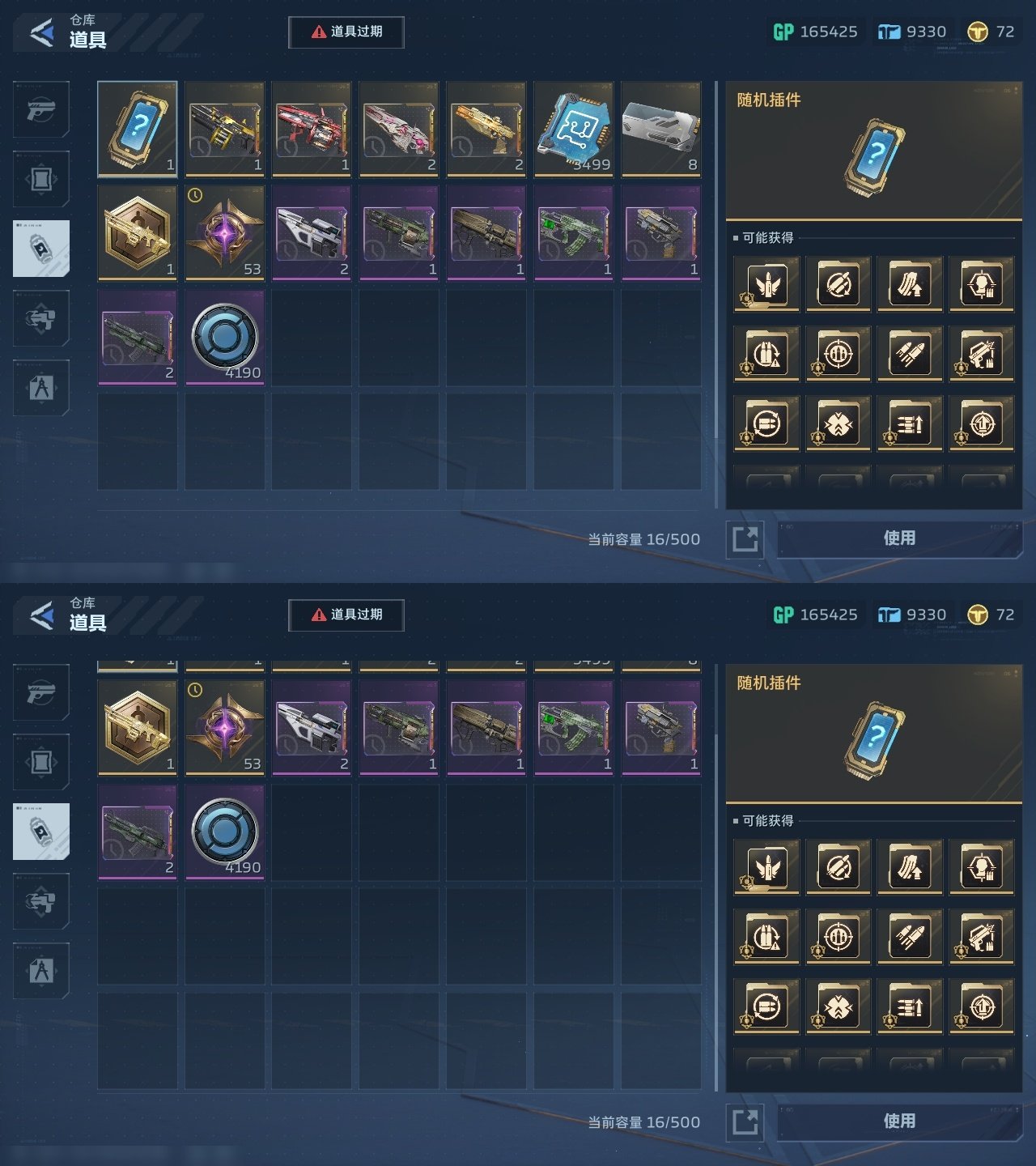Select the blue chip item showing 3499

pos(574,129)
